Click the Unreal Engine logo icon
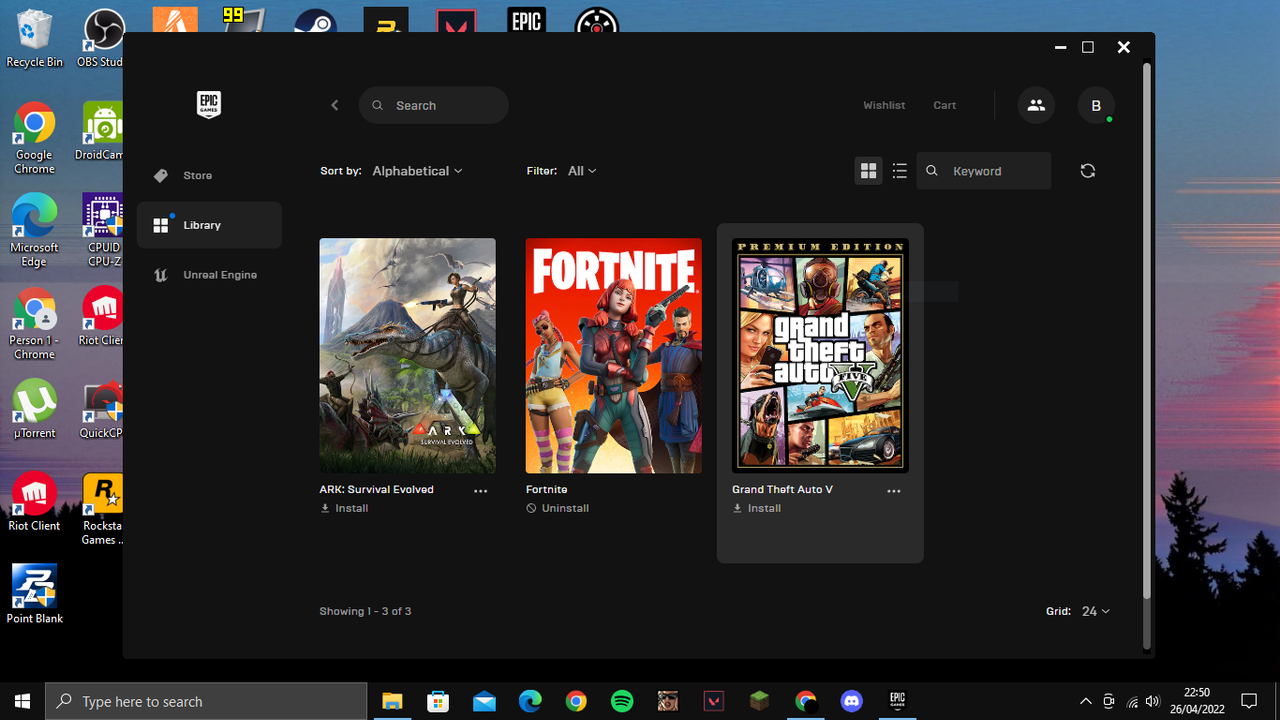1280x720 pixels. [161, 275]
